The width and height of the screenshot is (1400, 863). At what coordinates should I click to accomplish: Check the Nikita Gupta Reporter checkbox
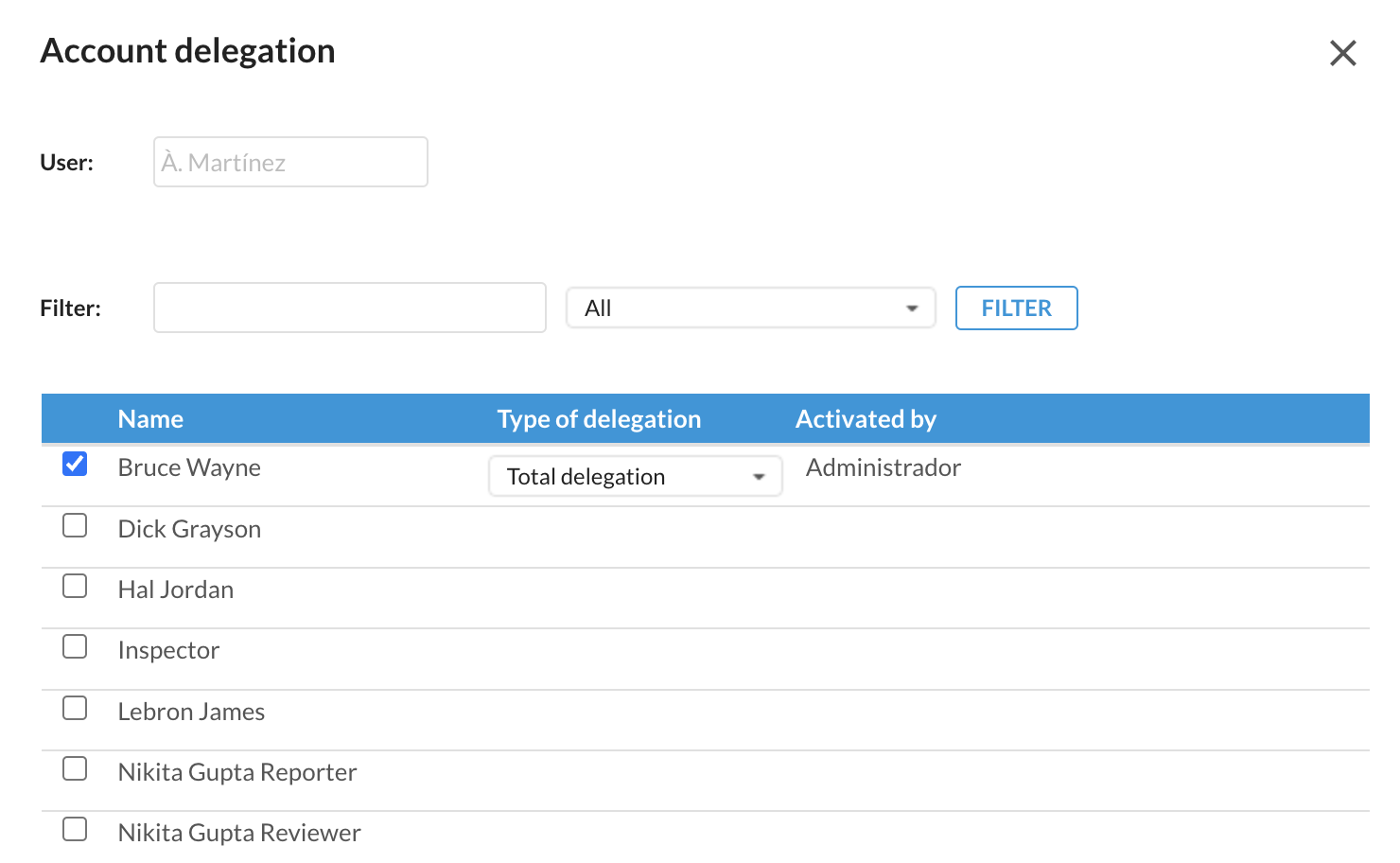point(75,768)
